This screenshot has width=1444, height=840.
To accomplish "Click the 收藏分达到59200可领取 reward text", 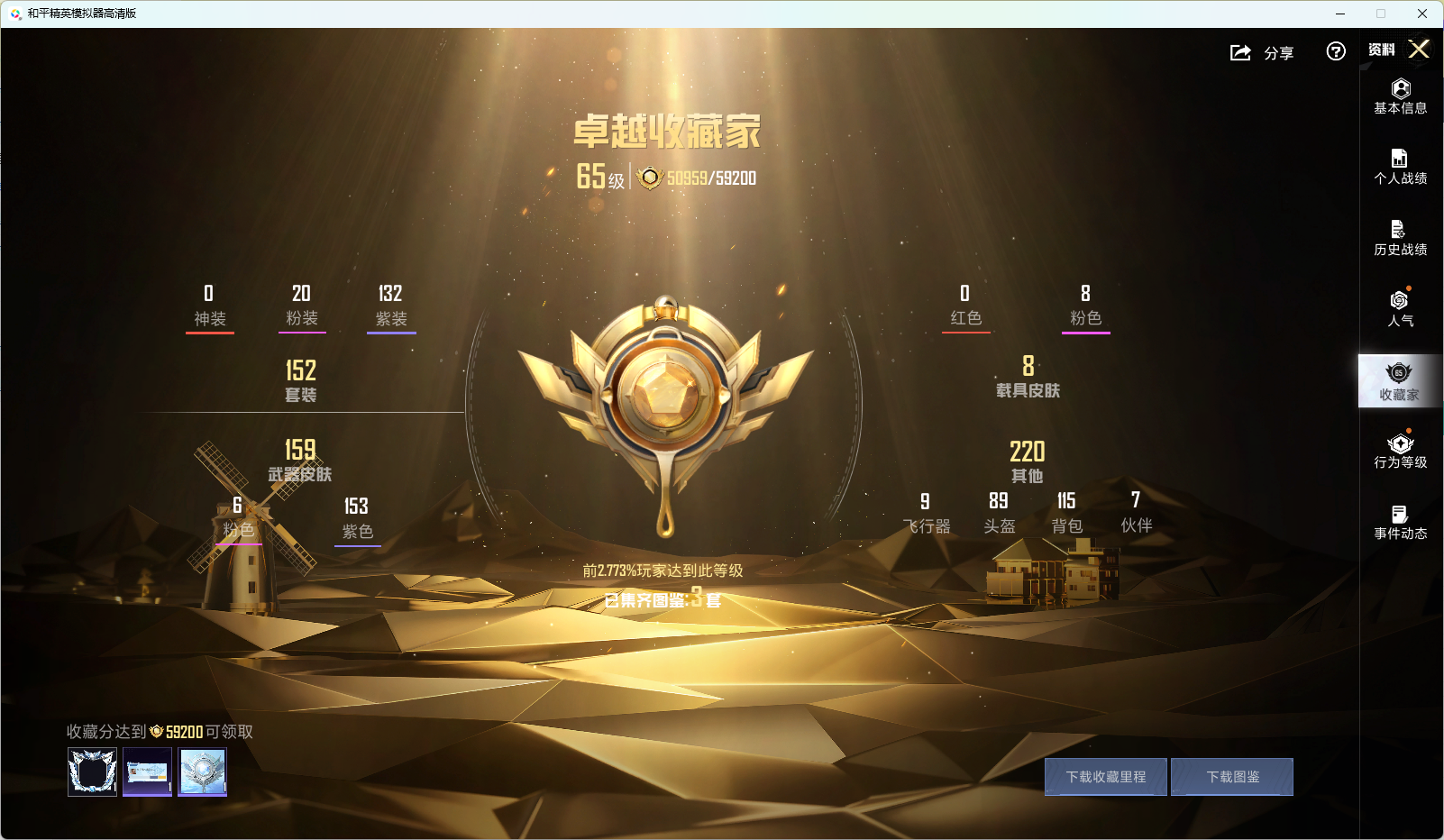I will 160,732.
